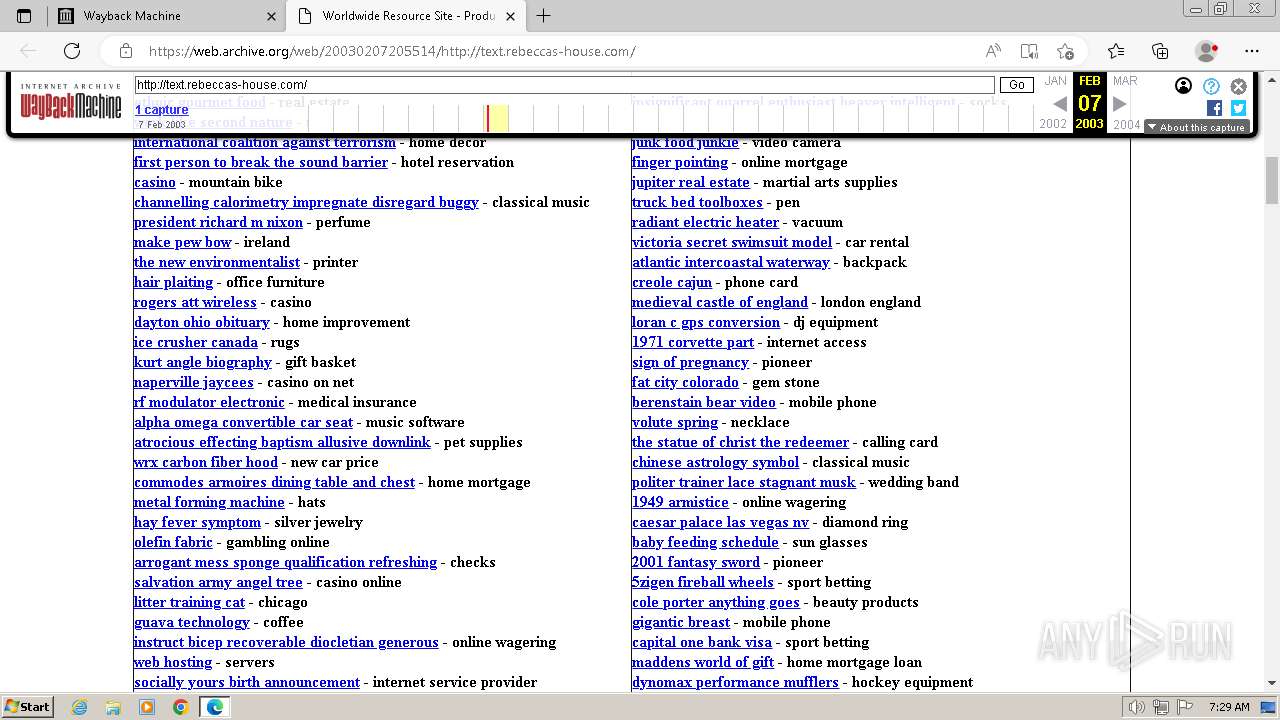Open the creole cajun link
This screenshot has height=720, width=1280.
pyautogui.click(x=672, y=282)
